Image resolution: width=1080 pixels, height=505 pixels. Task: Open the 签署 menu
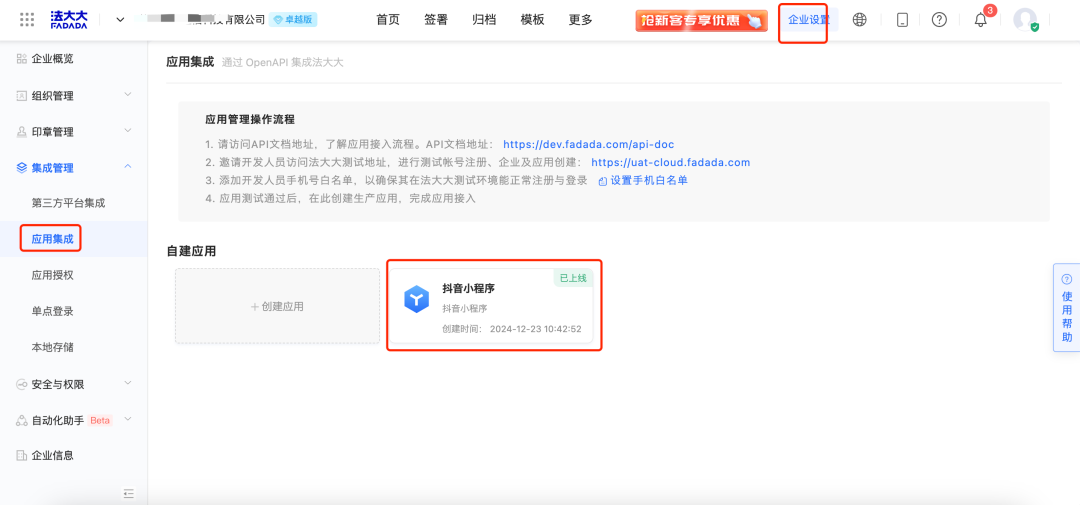[x=436, y=20]
